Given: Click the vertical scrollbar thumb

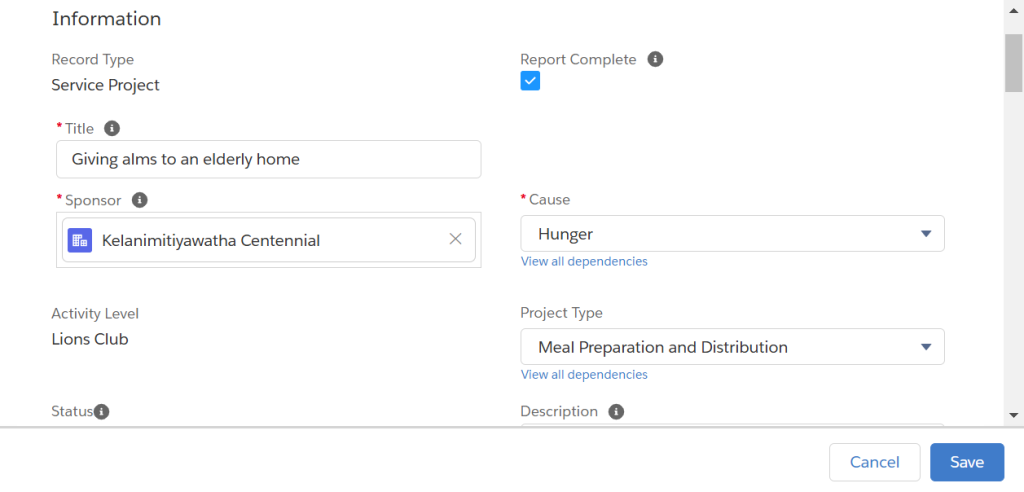Looking at the screenshot, I should coord(1014,62).
